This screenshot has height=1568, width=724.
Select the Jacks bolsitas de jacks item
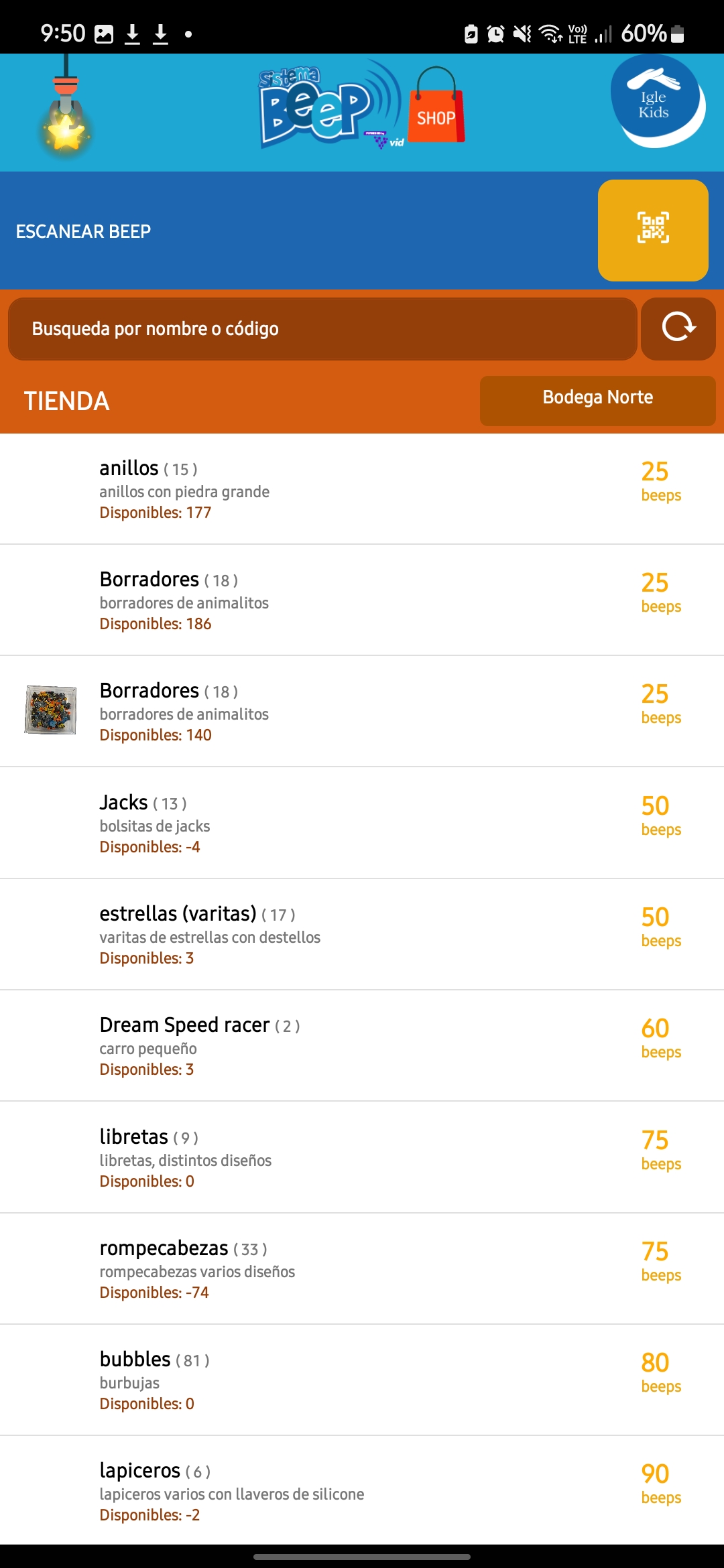(362, 823)
